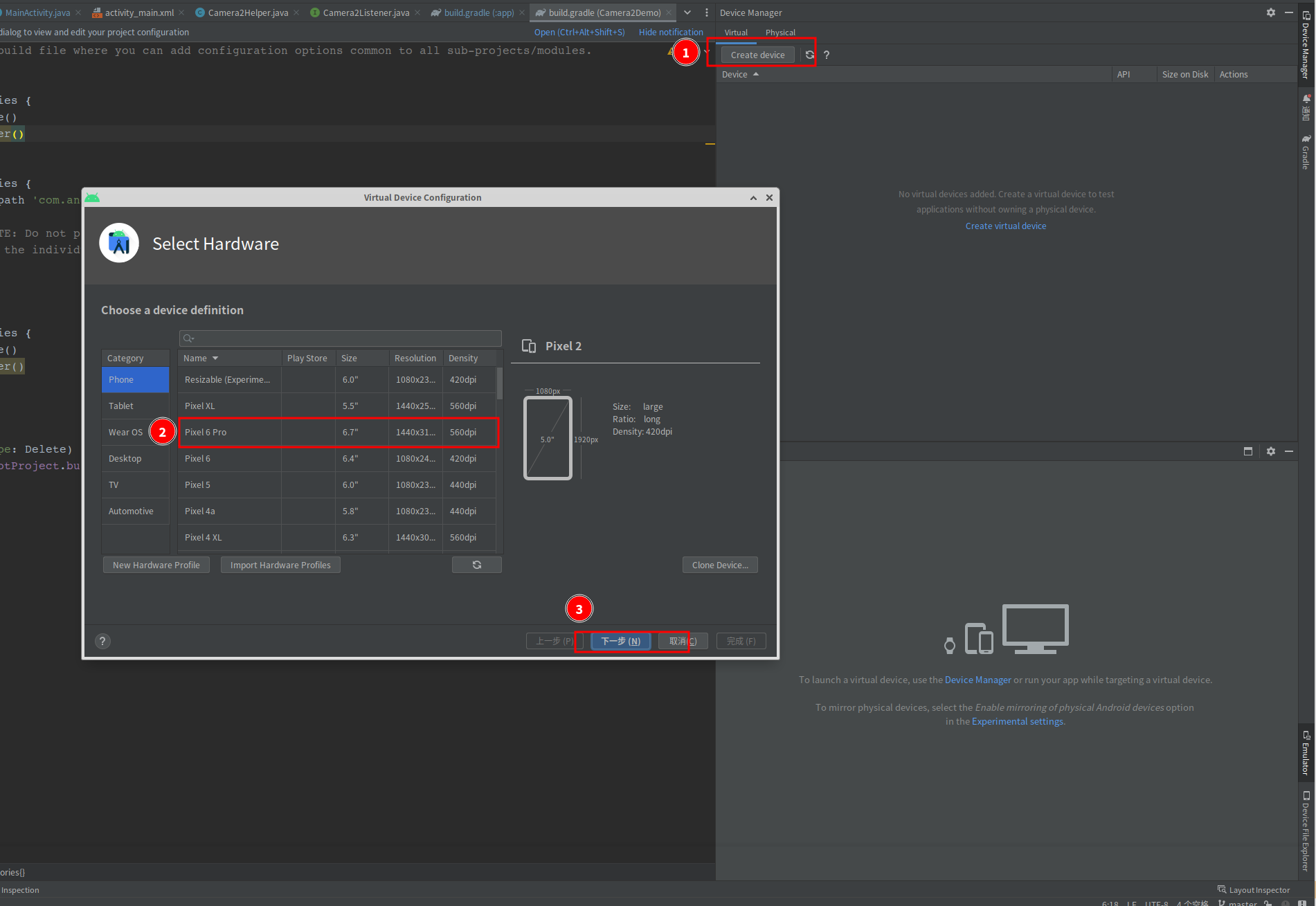Select the Pixel 4a device row

click(x=337, y=511)
